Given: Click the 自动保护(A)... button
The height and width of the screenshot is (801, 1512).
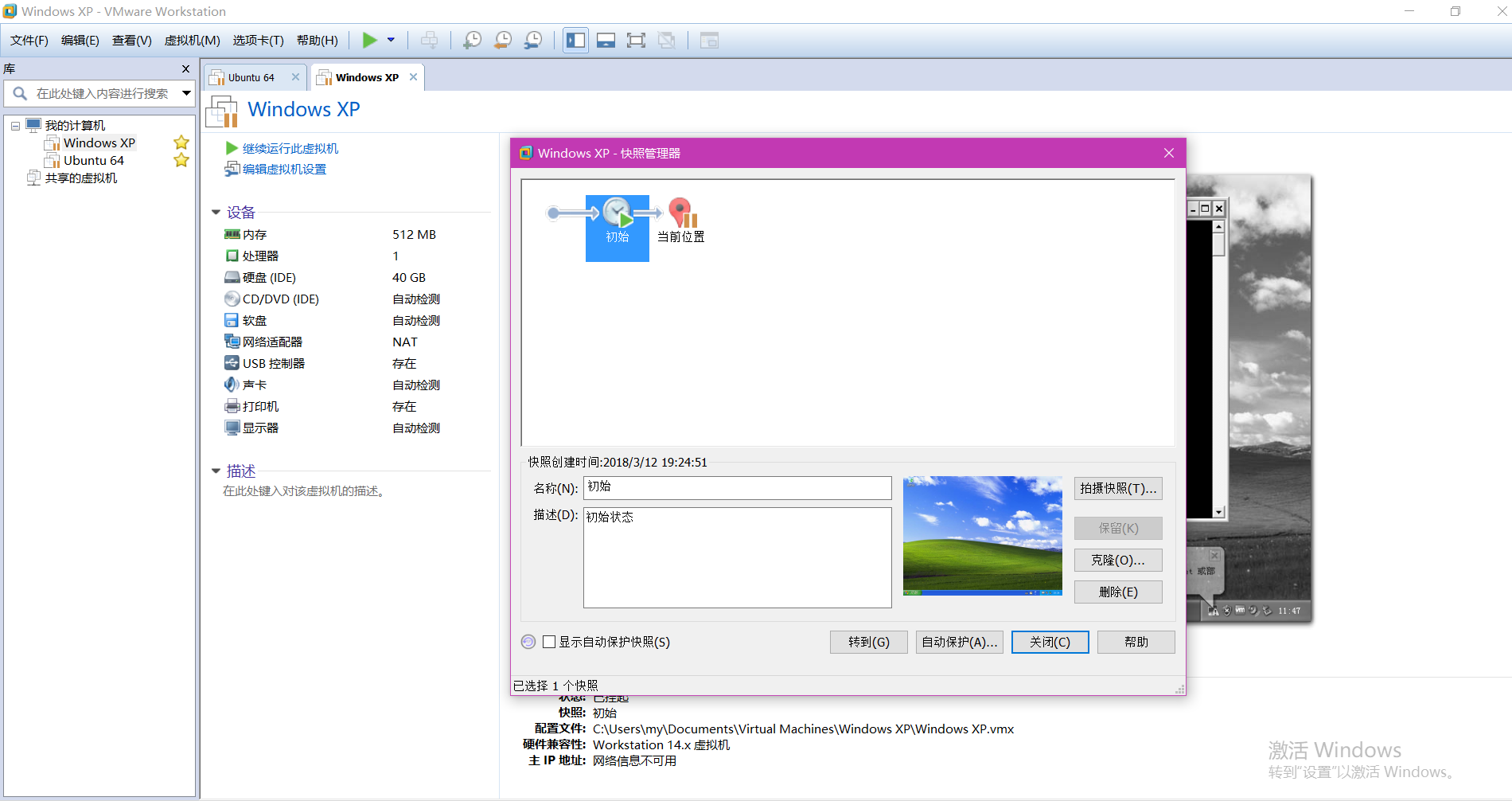Looking at the screenshot, I should pyautogui.click(x=960, y=643).
